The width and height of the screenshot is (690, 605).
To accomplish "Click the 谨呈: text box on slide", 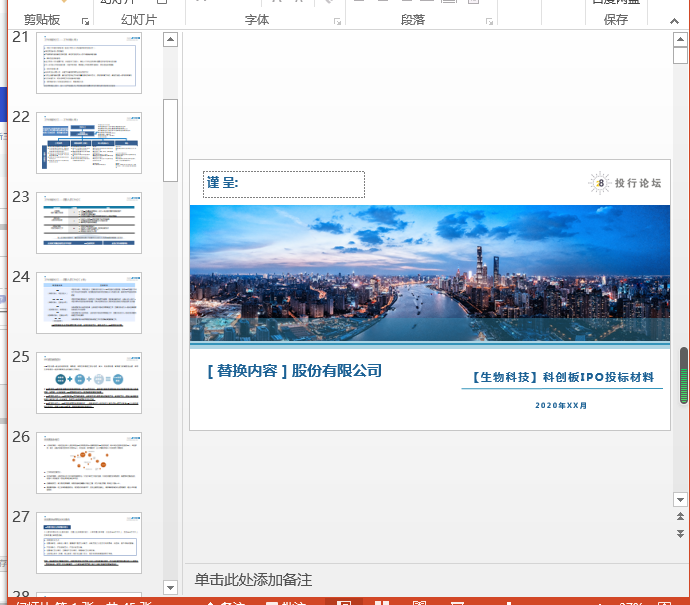I will 284,184.
